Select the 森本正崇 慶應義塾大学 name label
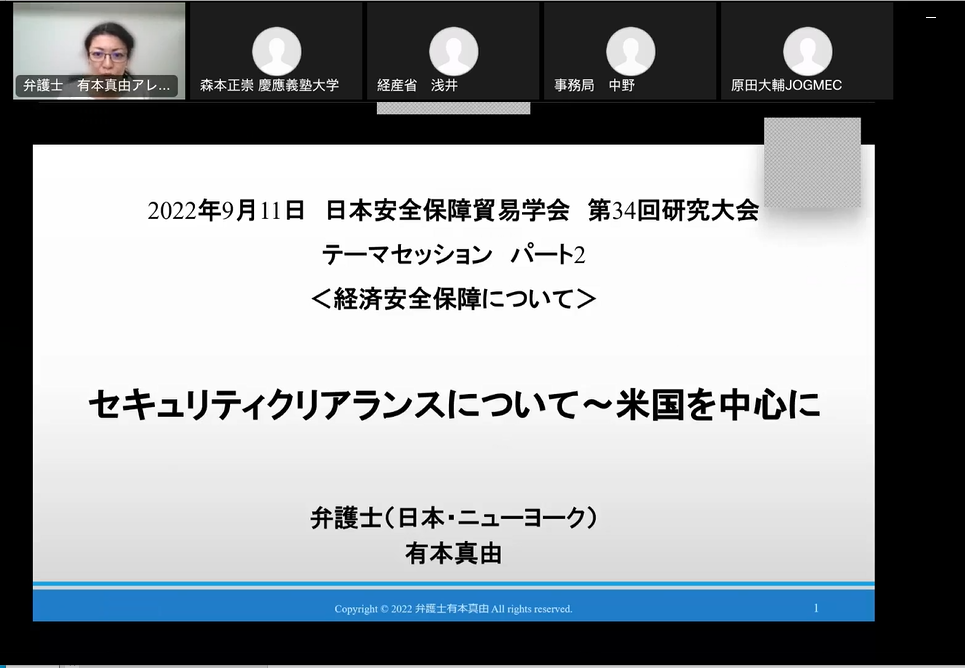The height and width of the screenshot is (668, 965). tap(270, 86)
